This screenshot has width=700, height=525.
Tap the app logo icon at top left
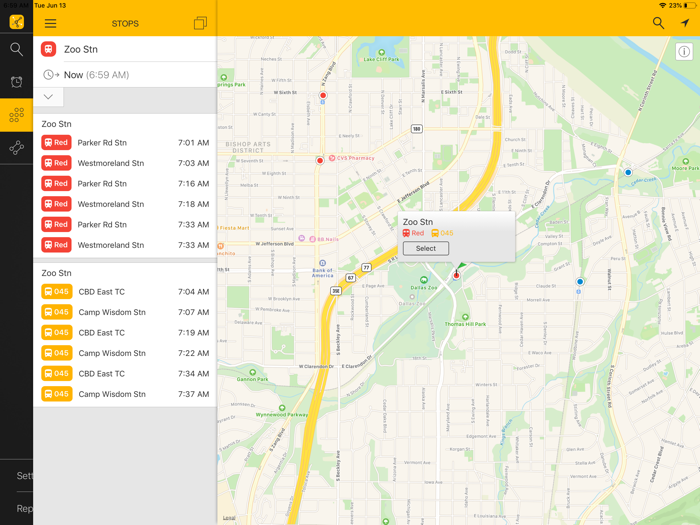click(17, 21)
